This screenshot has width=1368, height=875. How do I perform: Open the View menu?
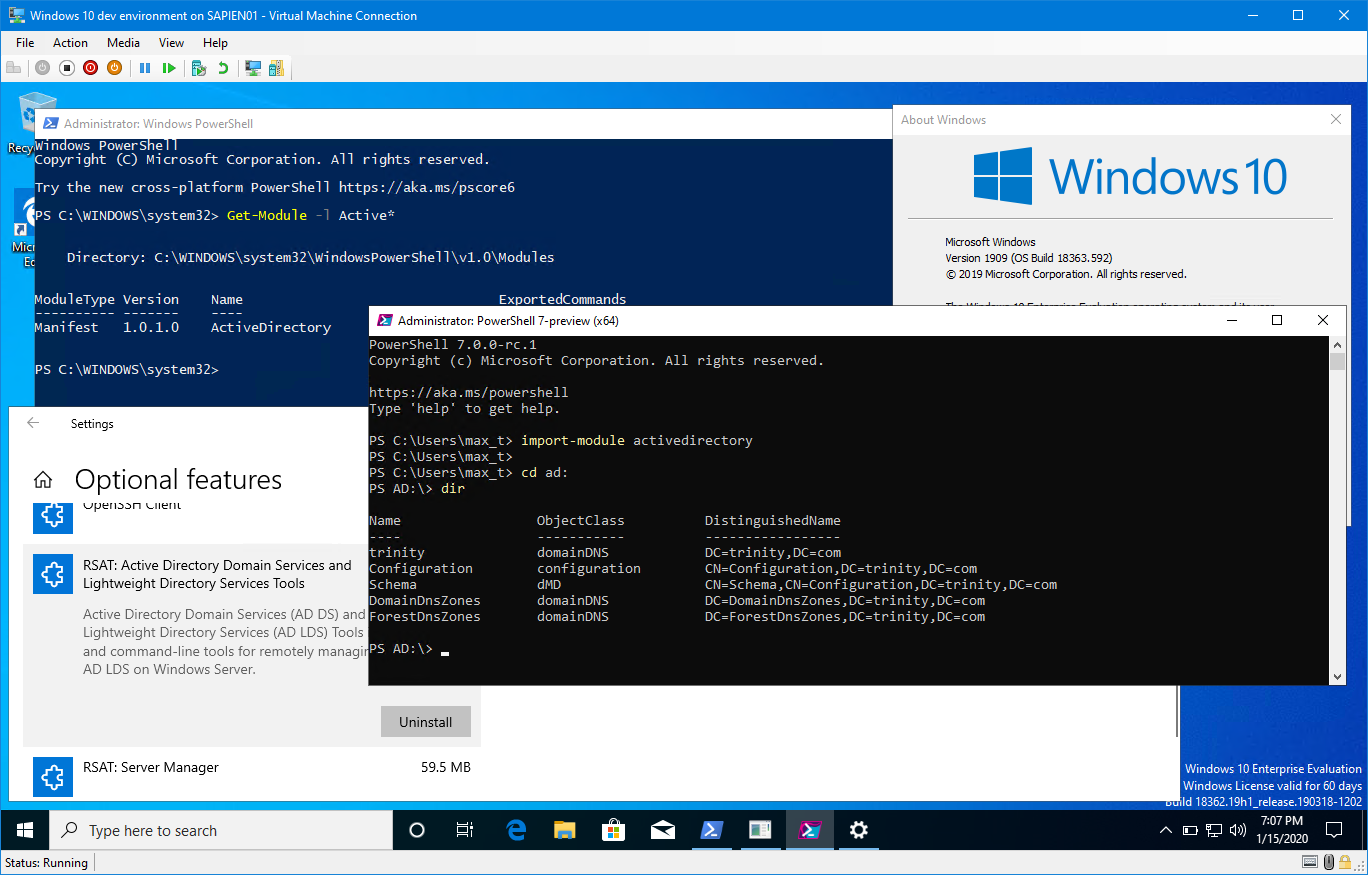172,43
